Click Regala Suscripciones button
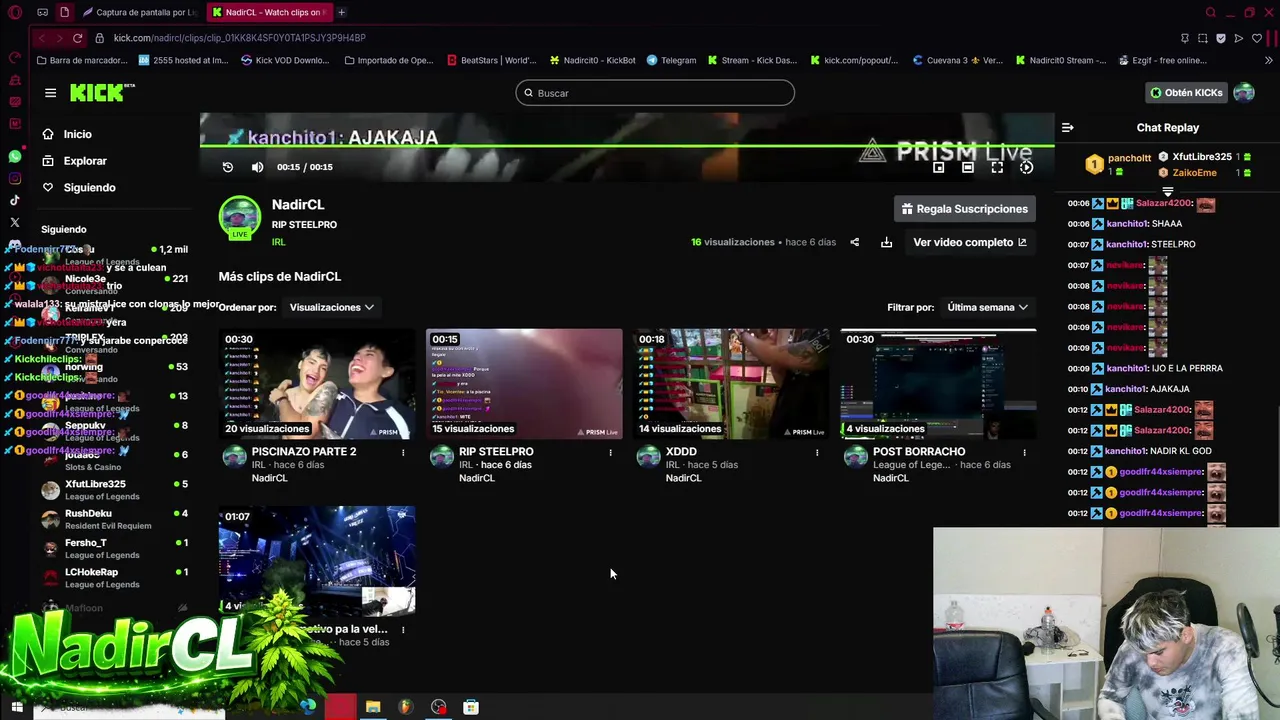 coord(965,209)
